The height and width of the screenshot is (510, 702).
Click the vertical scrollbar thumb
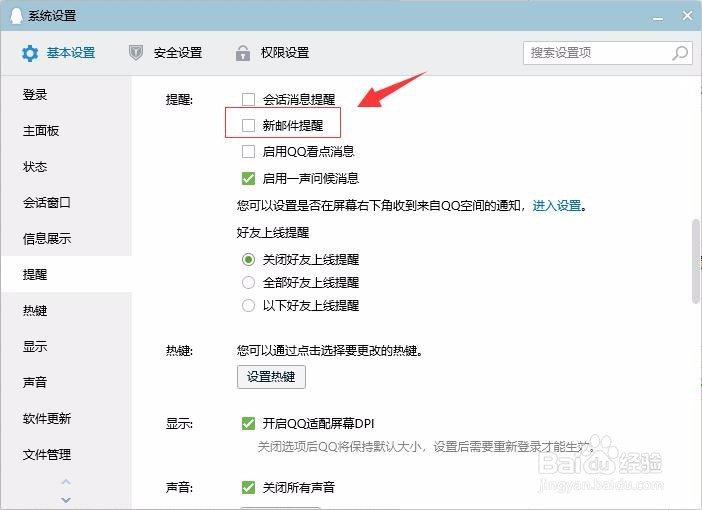coord(696,261)
